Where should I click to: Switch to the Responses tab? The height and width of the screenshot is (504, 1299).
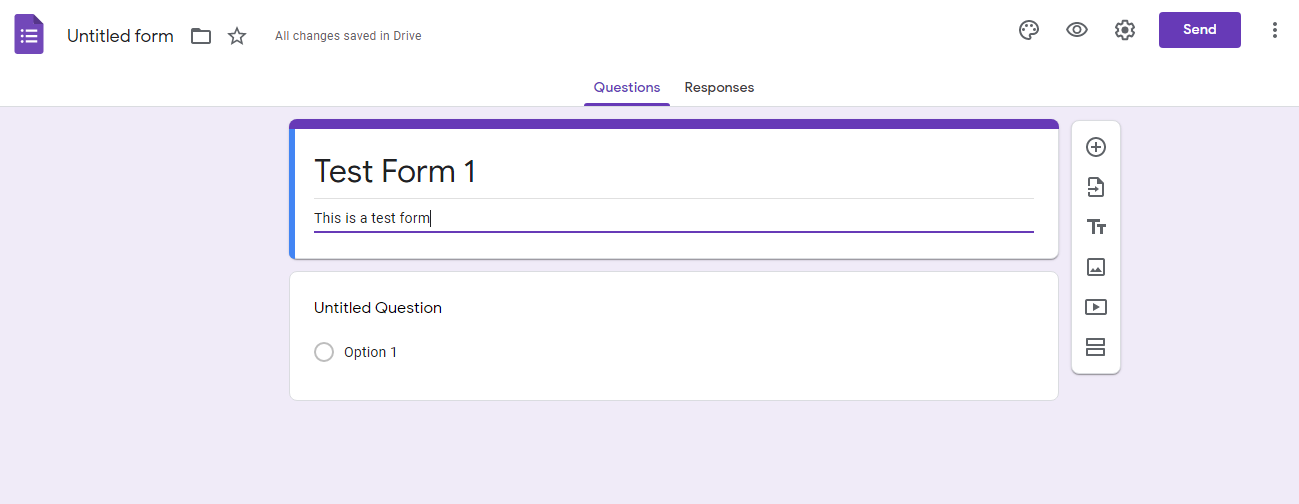pyautogui.click(x=719, y=88)
